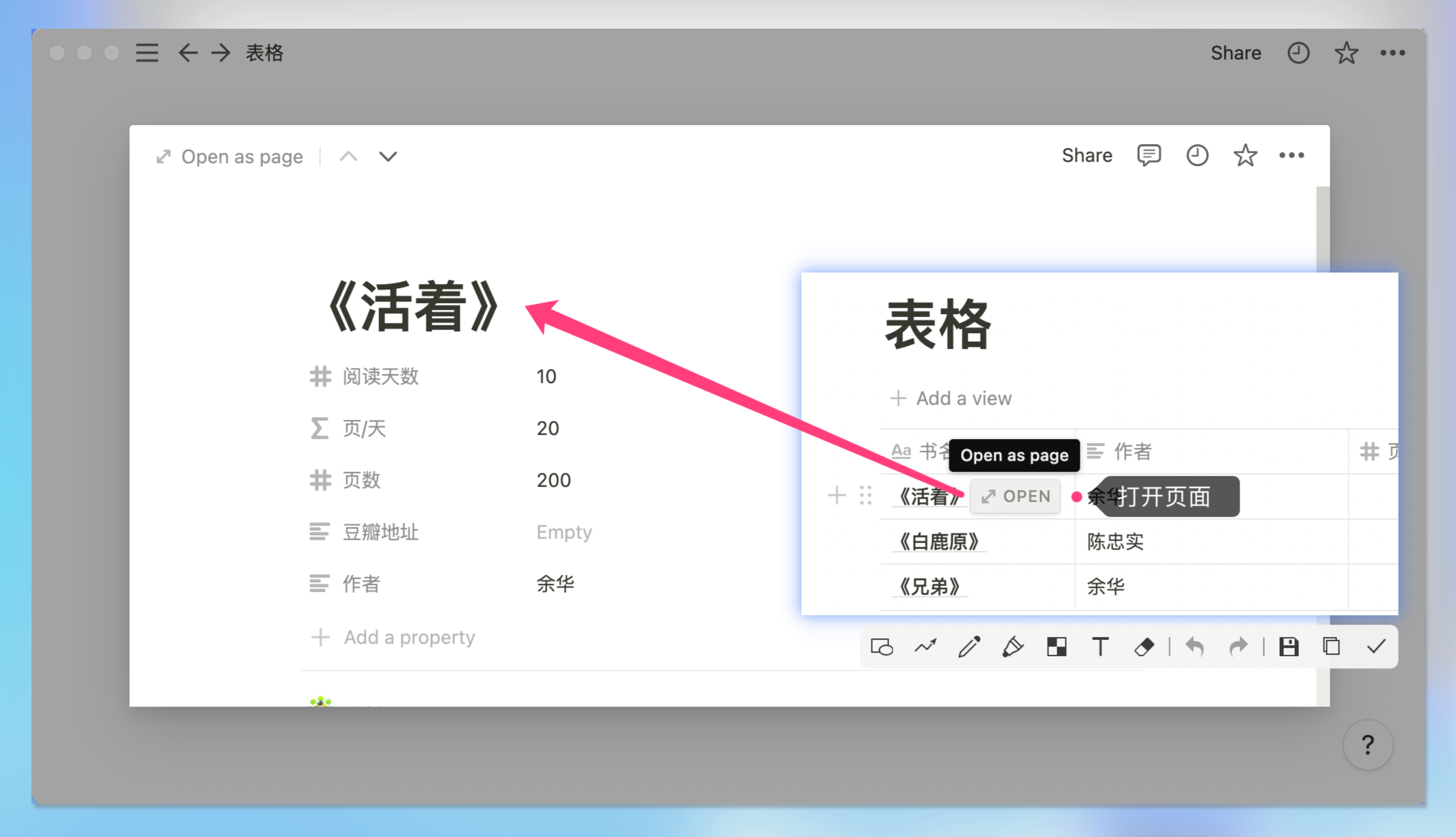Go to previous record with up chevron
This screenshot has height=837, width=1456.
348,156
